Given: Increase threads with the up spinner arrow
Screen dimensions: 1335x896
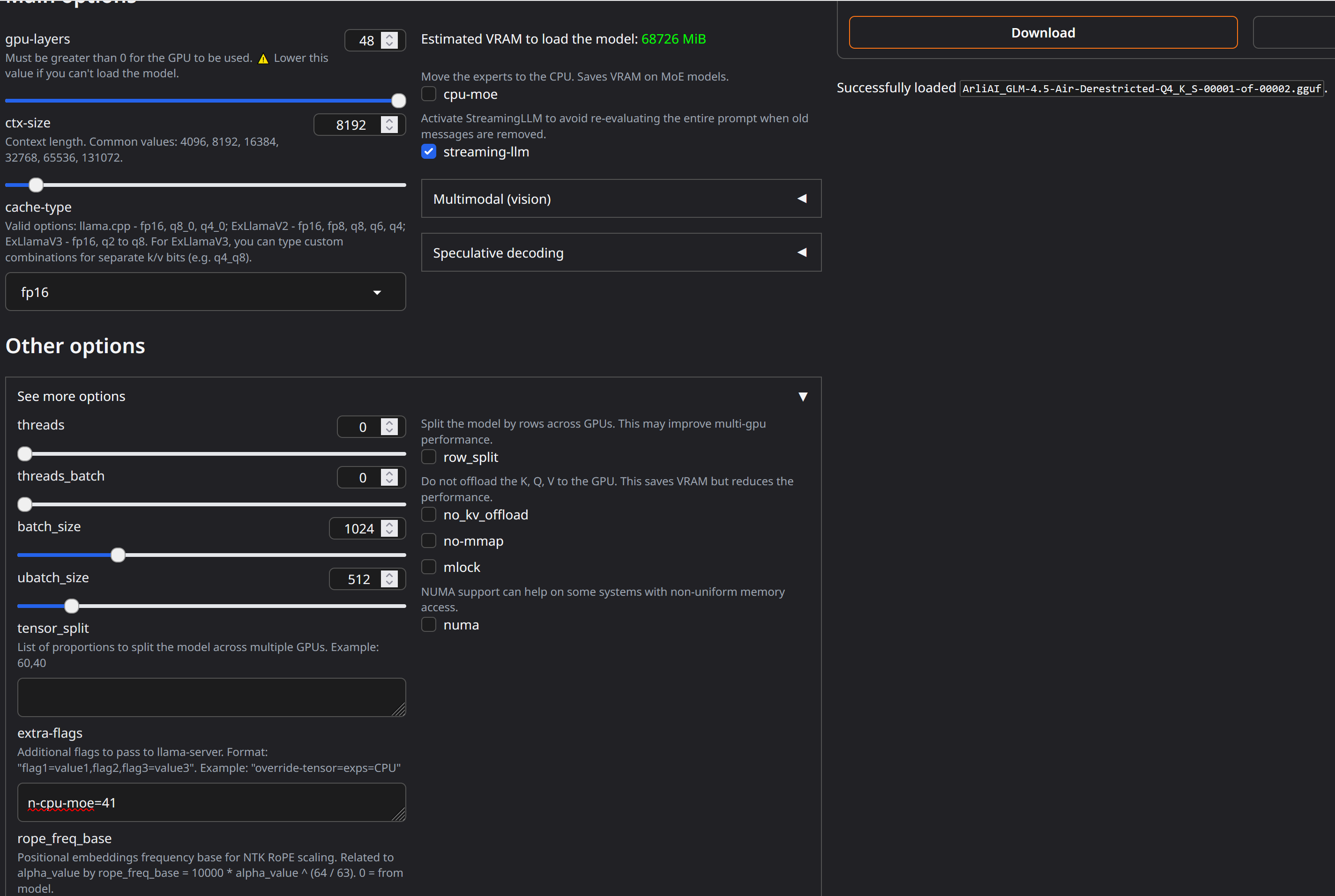Looking at the screenshot, I should [x=389, y=423].
